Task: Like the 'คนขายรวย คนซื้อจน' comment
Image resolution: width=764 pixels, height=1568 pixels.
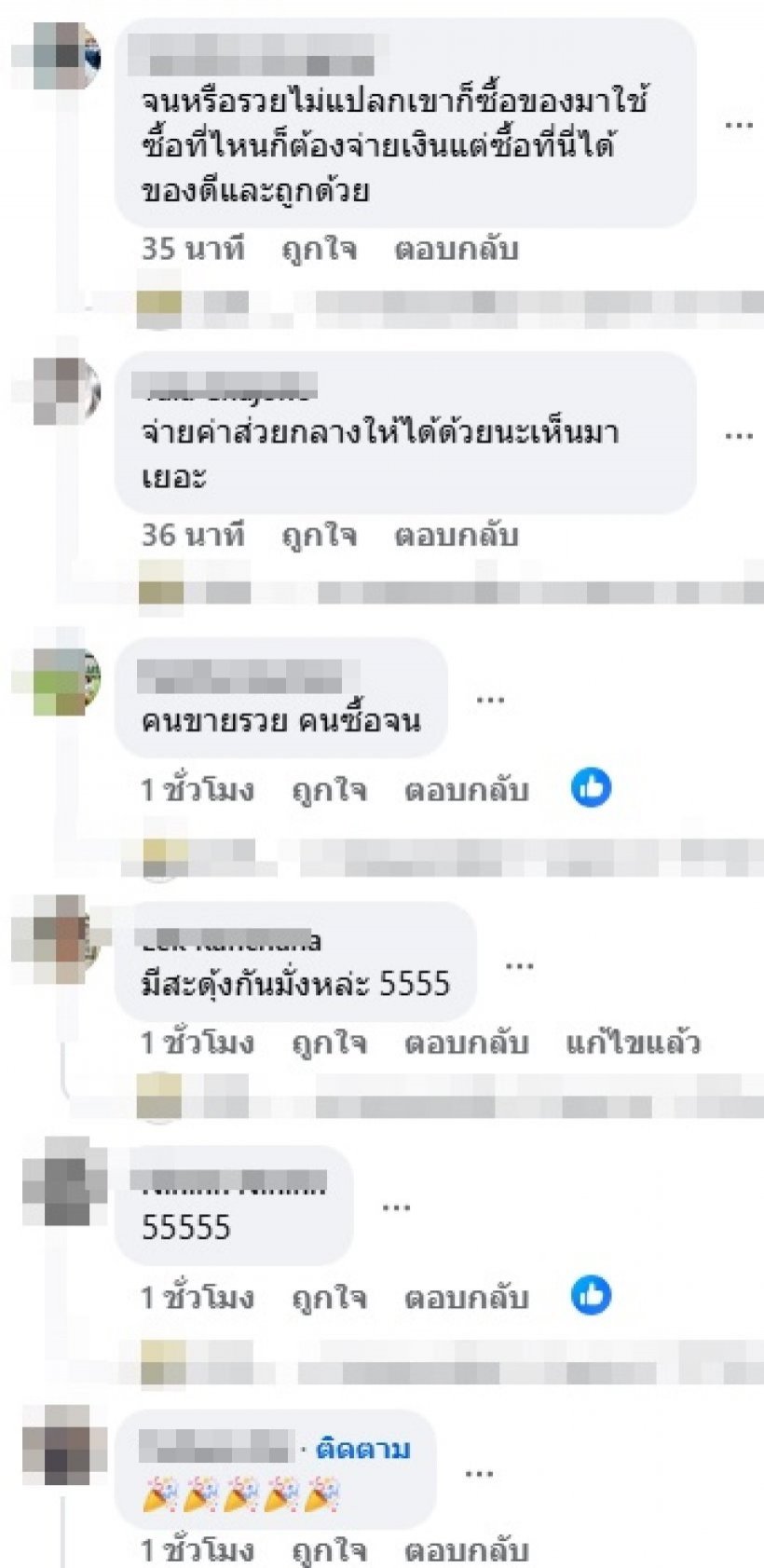Action: coord(329,791)
